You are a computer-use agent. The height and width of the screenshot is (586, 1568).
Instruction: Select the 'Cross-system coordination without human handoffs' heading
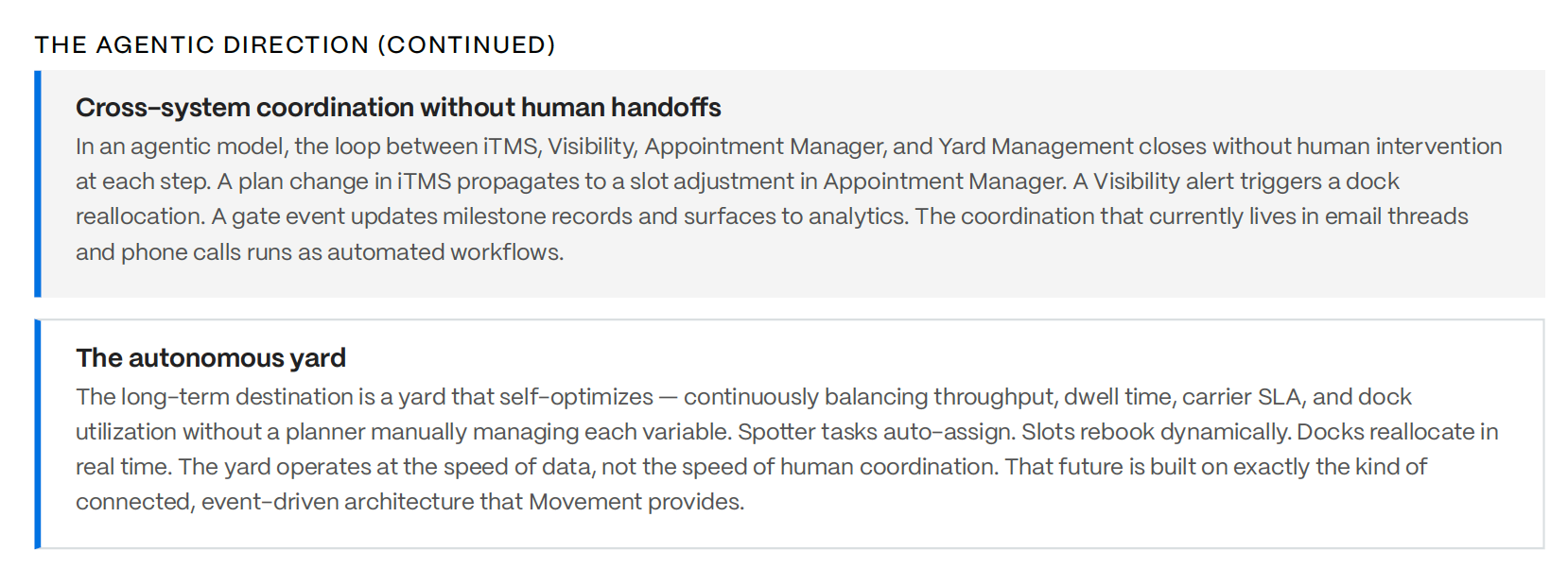coord(398,108)
